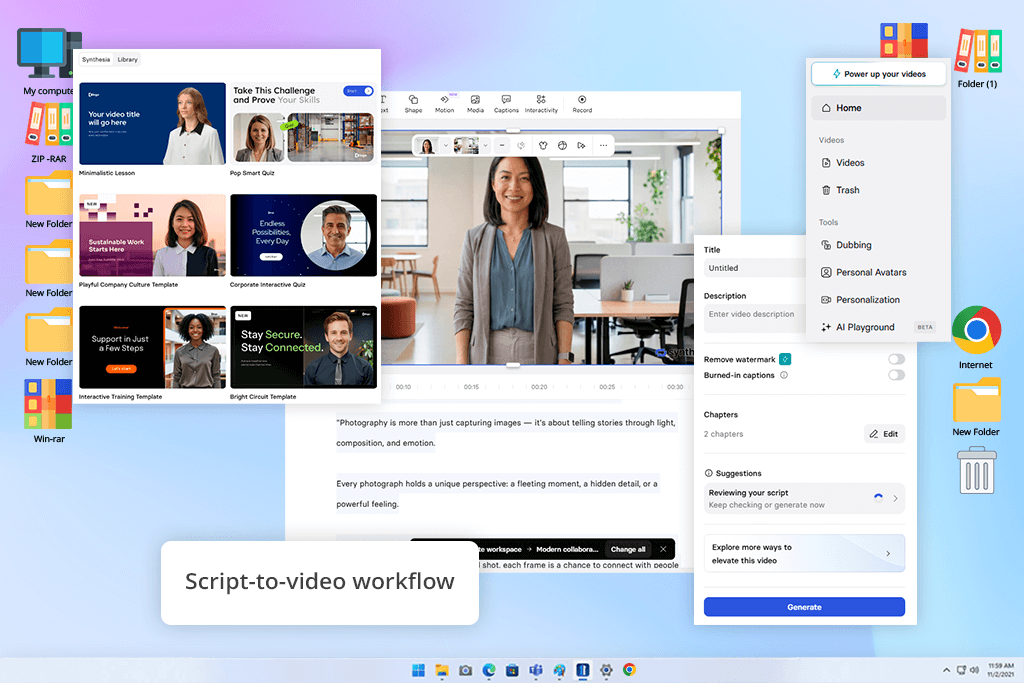This screenshot has height=683, width=1024.
Task: Expand the avatar selector dropdown arrow
Action: point(445,146)
